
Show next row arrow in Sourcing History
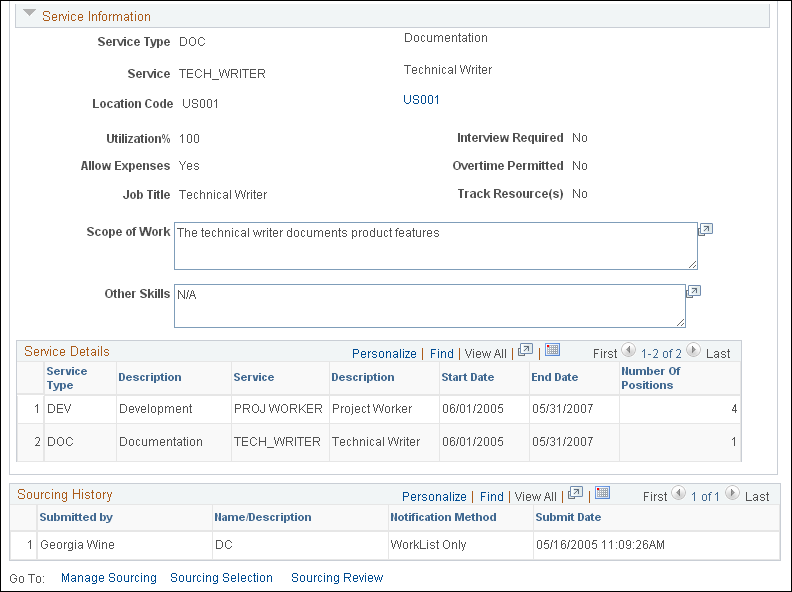coord(732,492)
